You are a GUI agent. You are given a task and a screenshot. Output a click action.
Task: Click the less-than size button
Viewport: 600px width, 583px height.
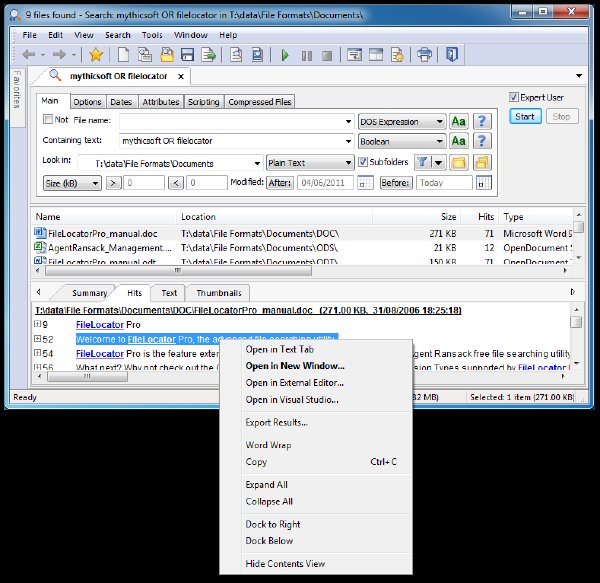coord(176,183)
